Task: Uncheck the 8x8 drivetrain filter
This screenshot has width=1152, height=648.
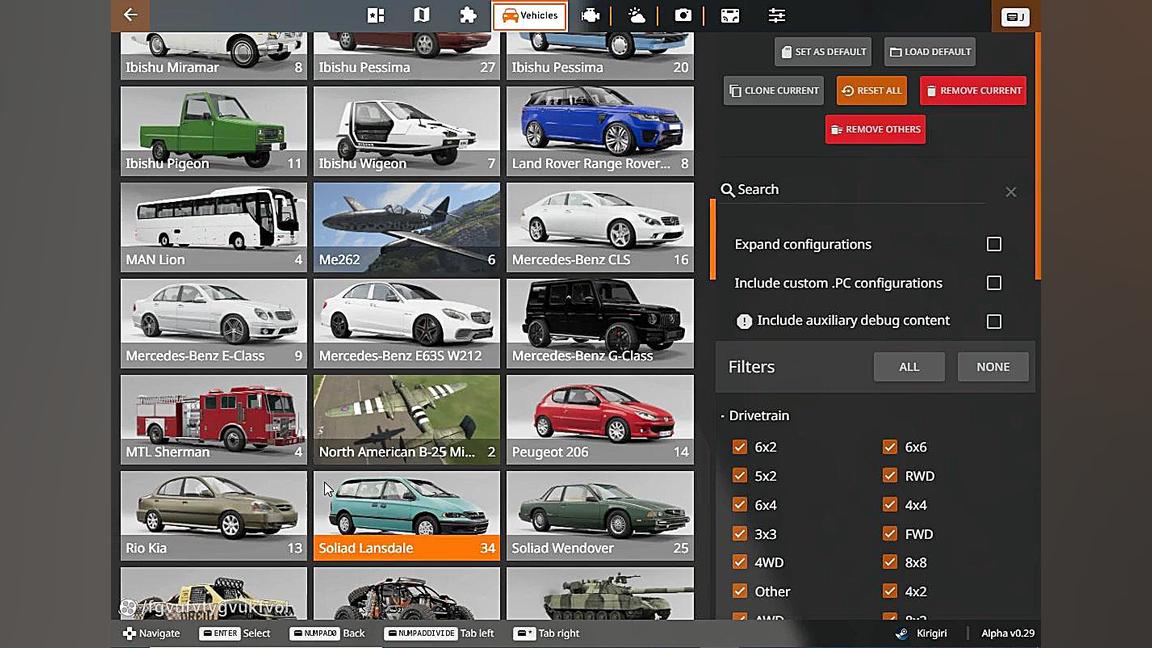Action: (890, 563)
